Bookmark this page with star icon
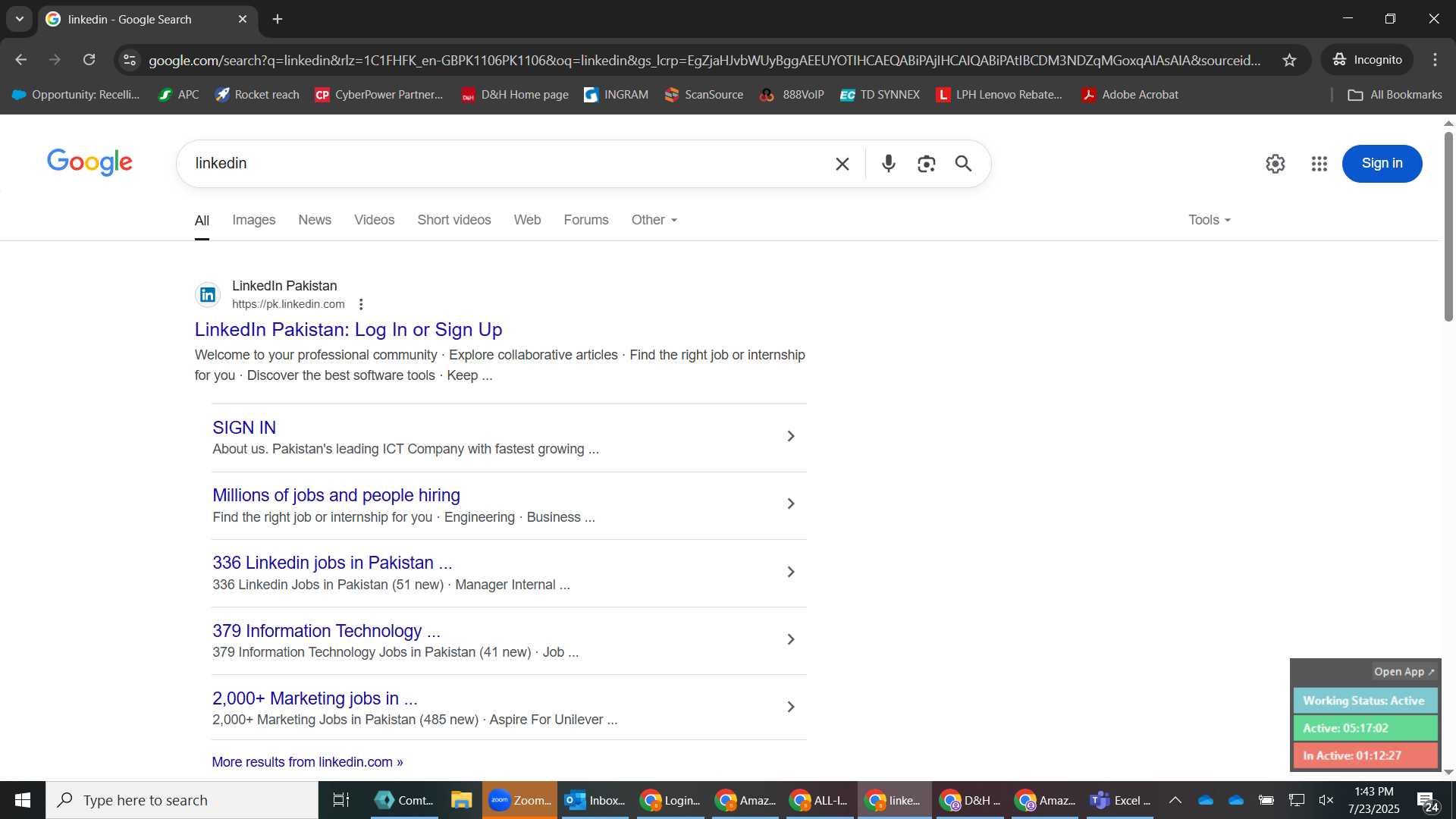This screenshot has height=819, width=1456. click(x=1289, y=60)
